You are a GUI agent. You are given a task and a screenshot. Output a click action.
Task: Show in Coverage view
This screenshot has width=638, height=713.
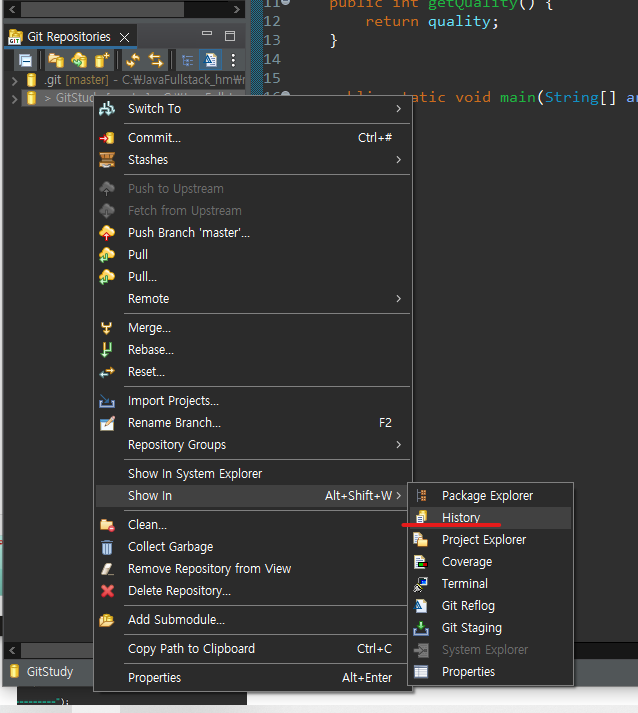click(x=491, y=562)
